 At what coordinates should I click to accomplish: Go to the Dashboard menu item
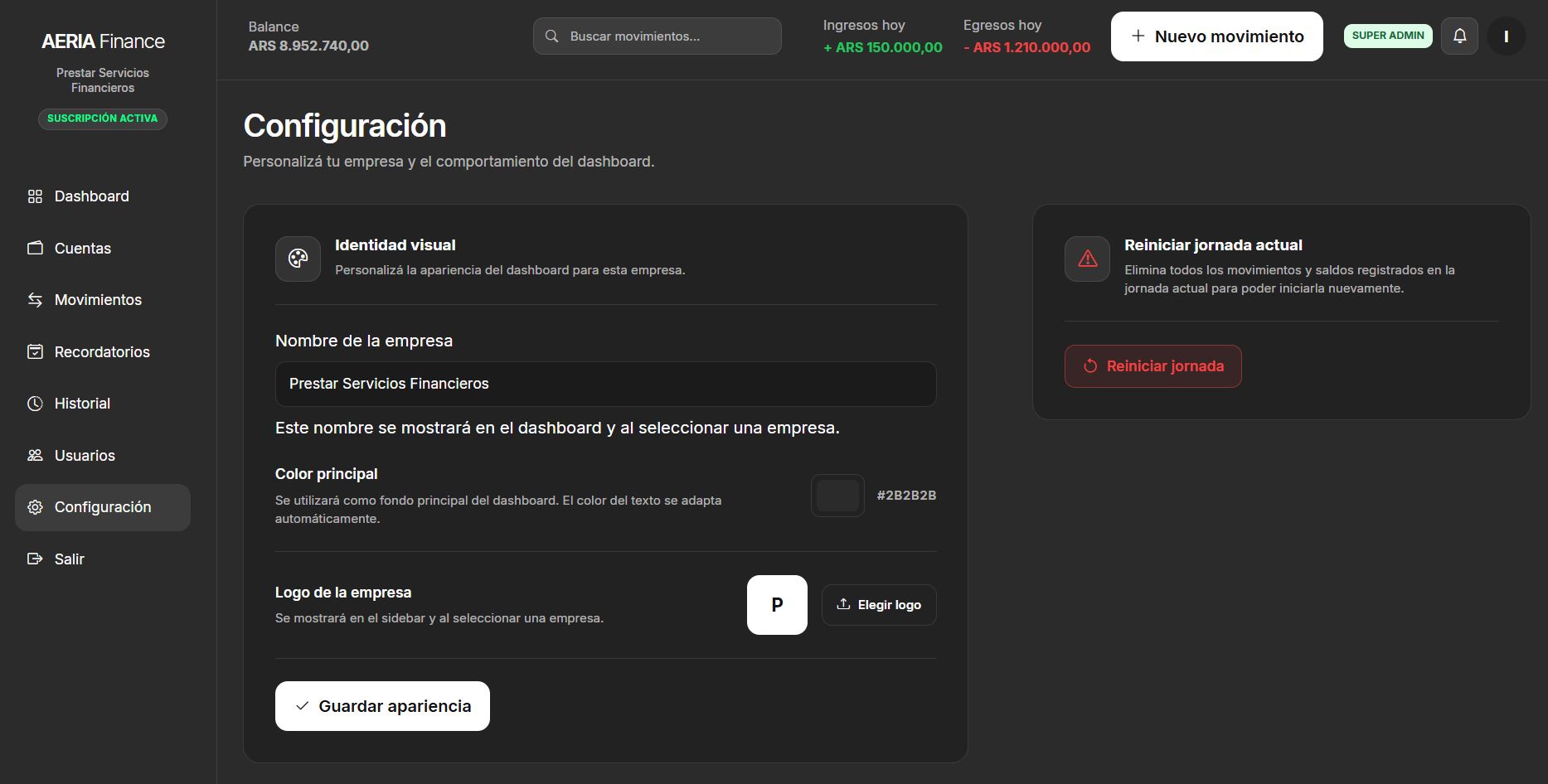pos(103,196)
